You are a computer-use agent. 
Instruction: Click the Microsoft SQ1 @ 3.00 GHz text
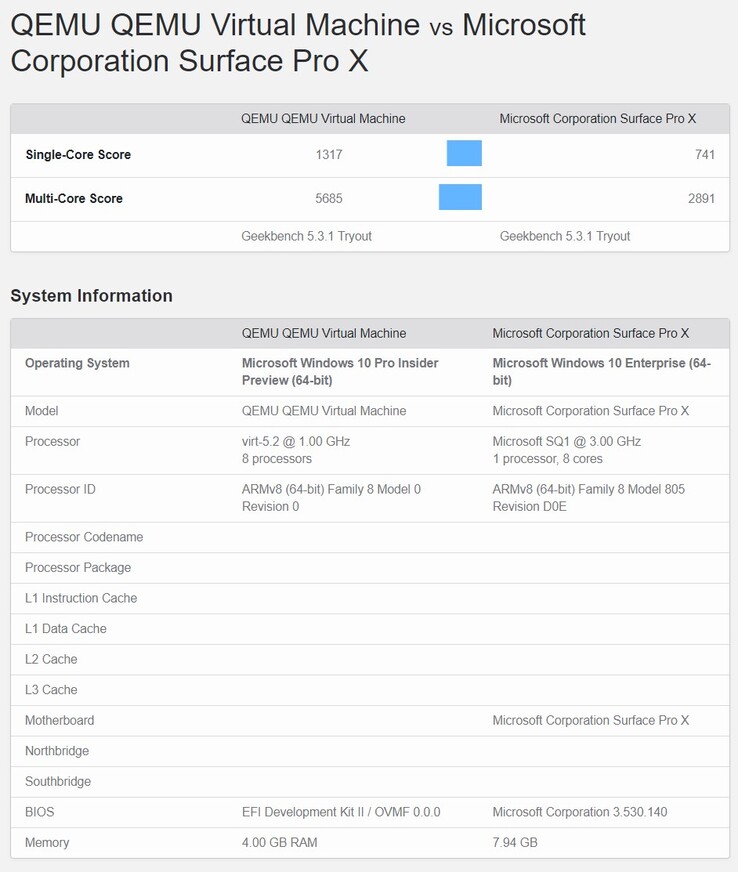(567, 442)
